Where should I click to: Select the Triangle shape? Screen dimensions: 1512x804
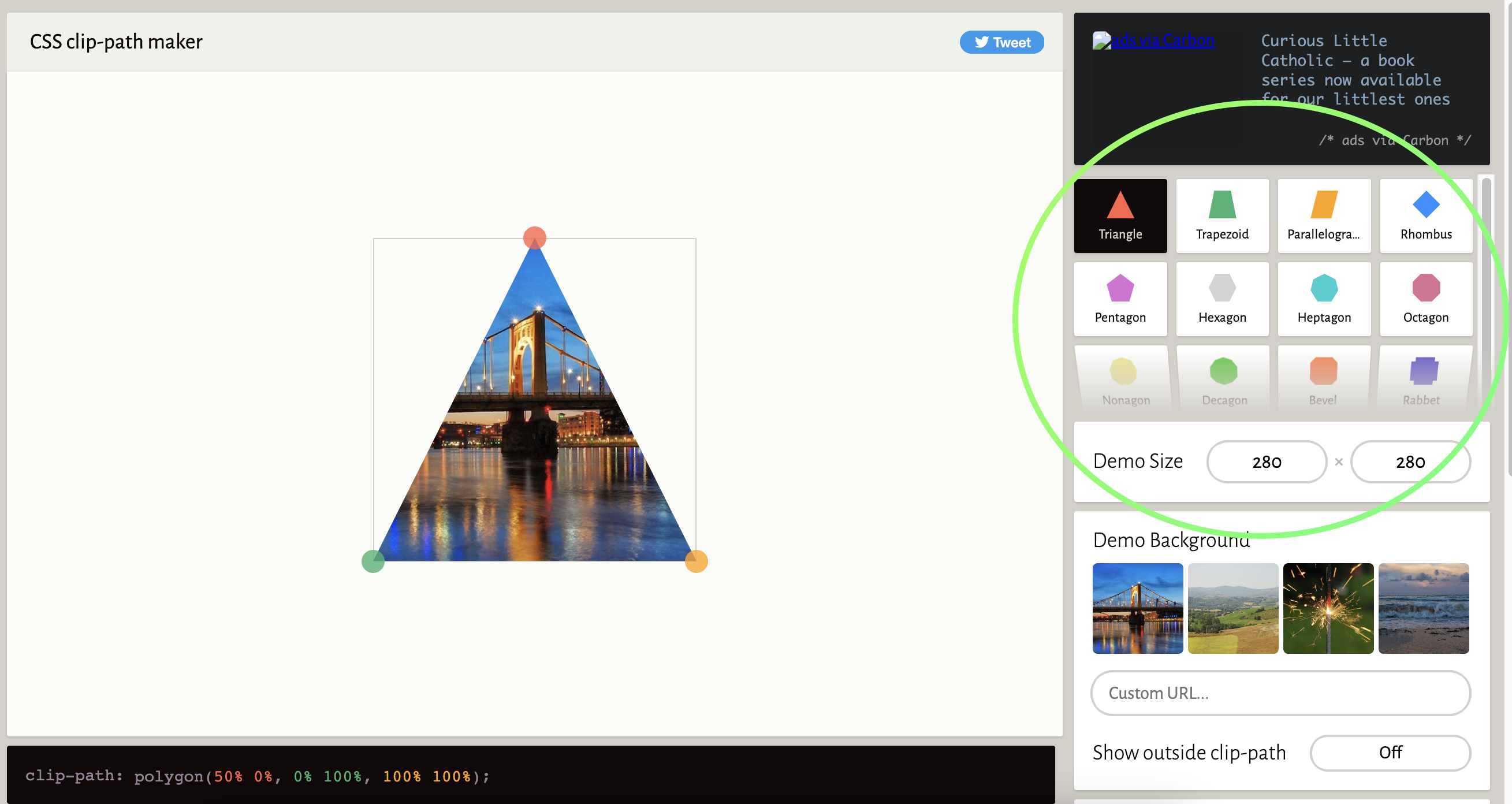[1120, 215]
